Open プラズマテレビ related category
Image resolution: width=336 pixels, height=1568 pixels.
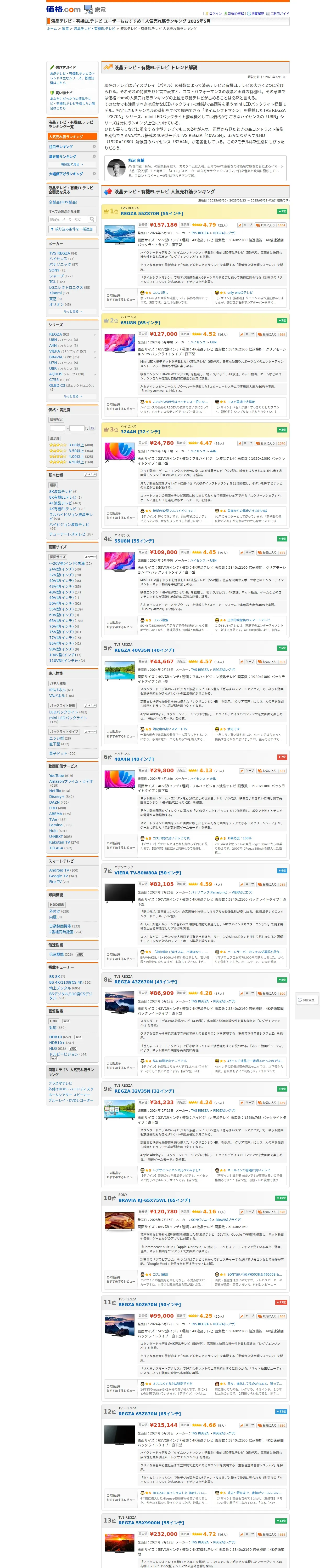coord(60,1083)
